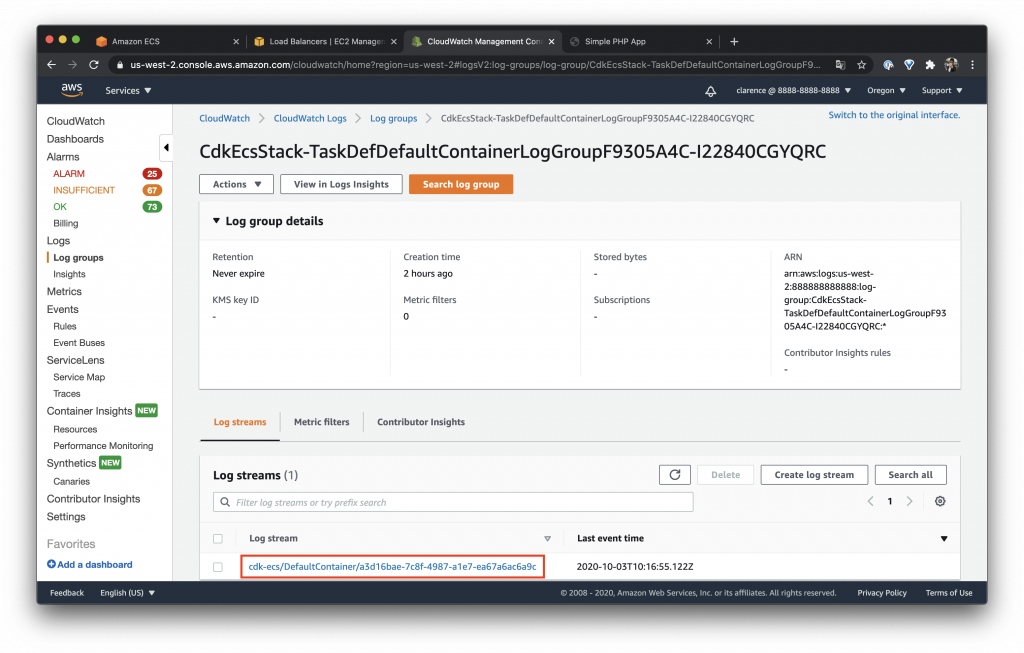Close the Amazon ECS browser tab
This screenshot has height=653, width=1024.
click(x=236, y=41)
